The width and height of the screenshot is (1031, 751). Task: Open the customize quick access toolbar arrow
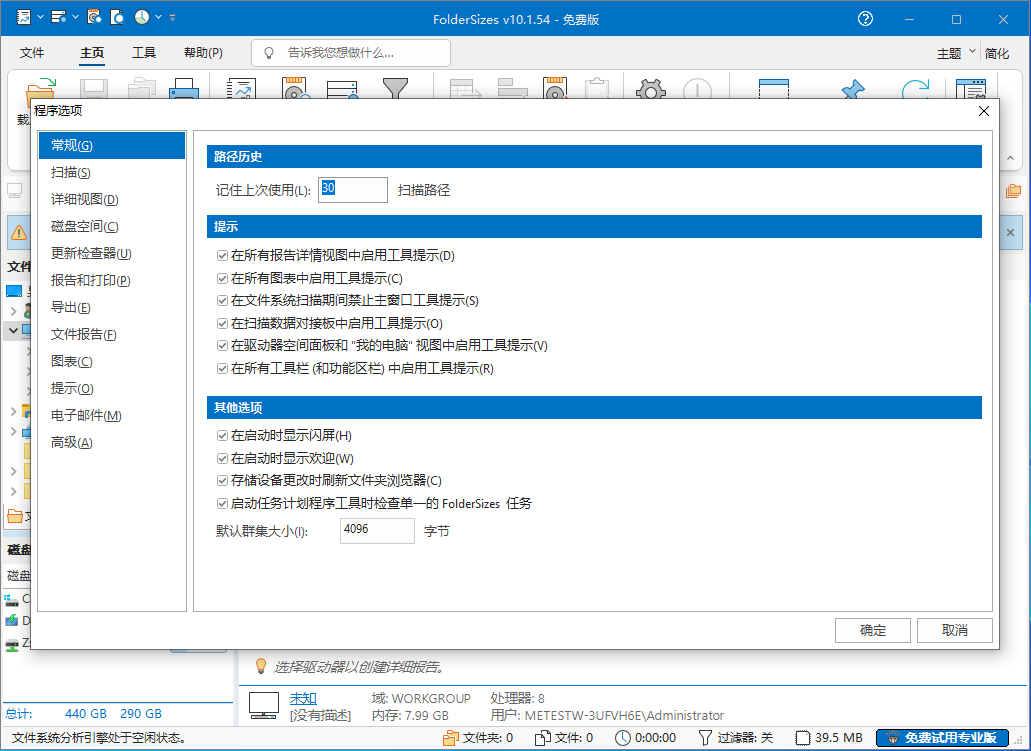172,18
